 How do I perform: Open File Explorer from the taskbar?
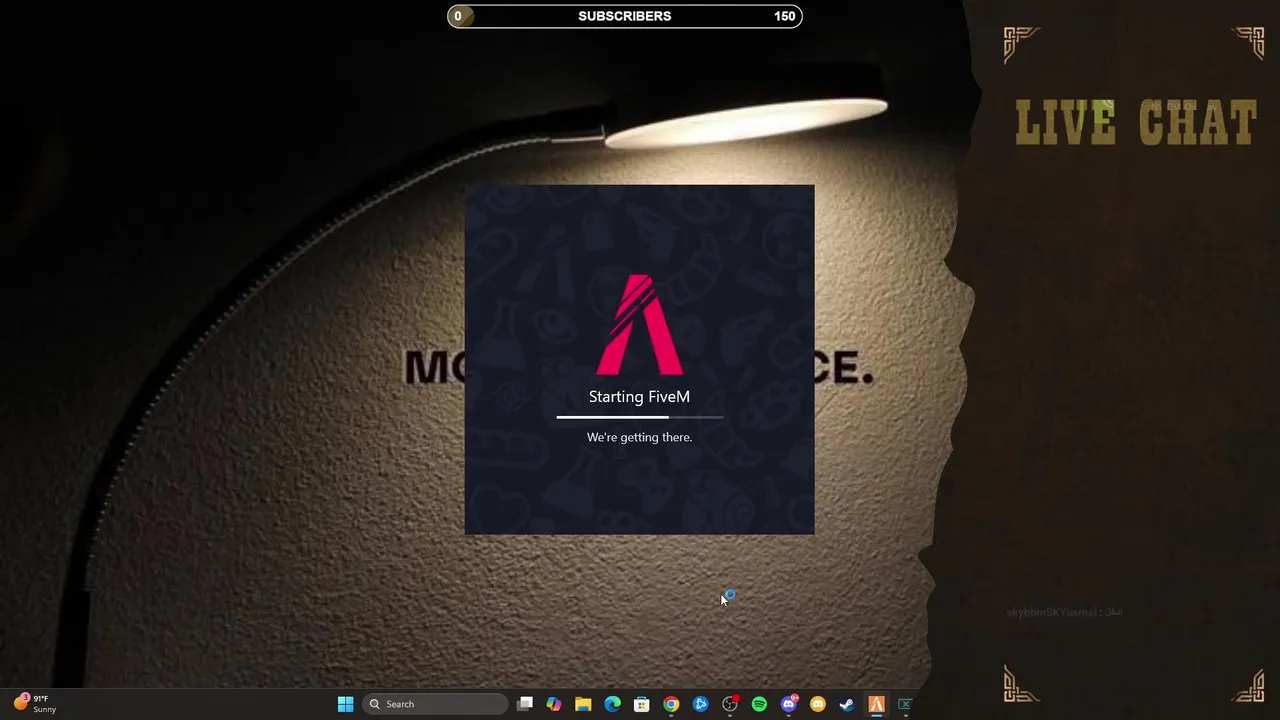coord(583,704)
